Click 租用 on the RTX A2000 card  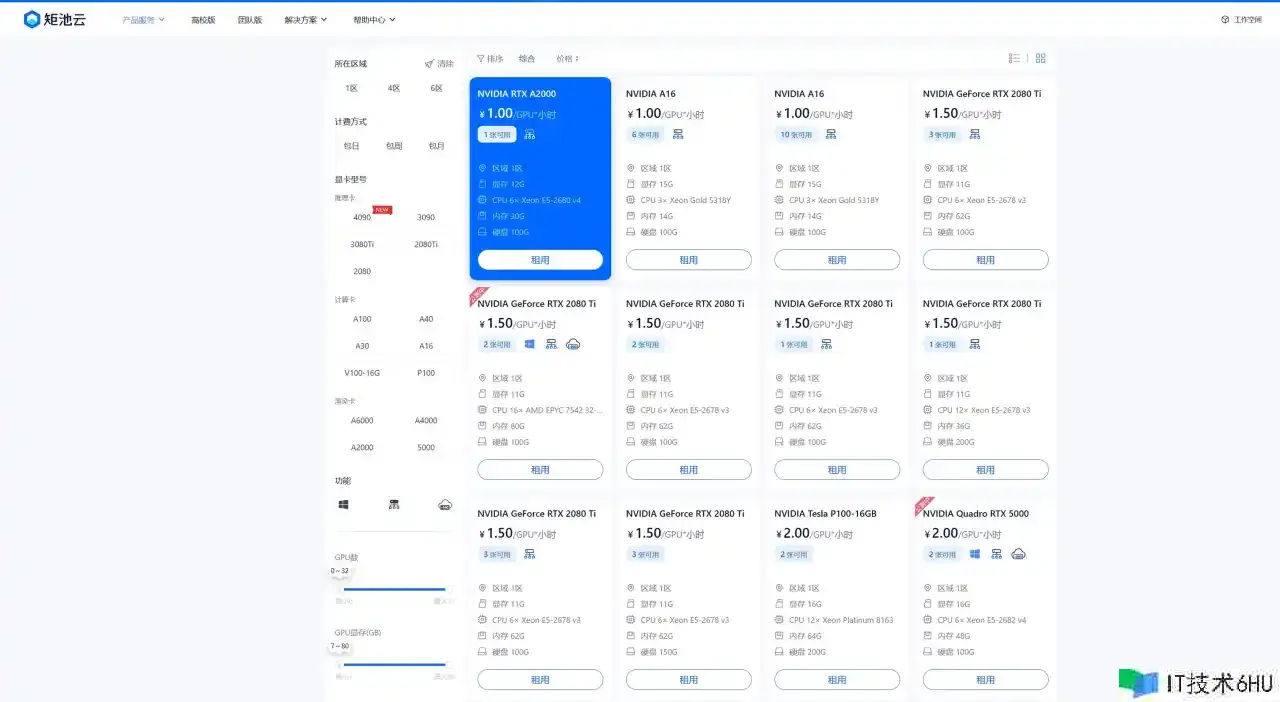540,260
